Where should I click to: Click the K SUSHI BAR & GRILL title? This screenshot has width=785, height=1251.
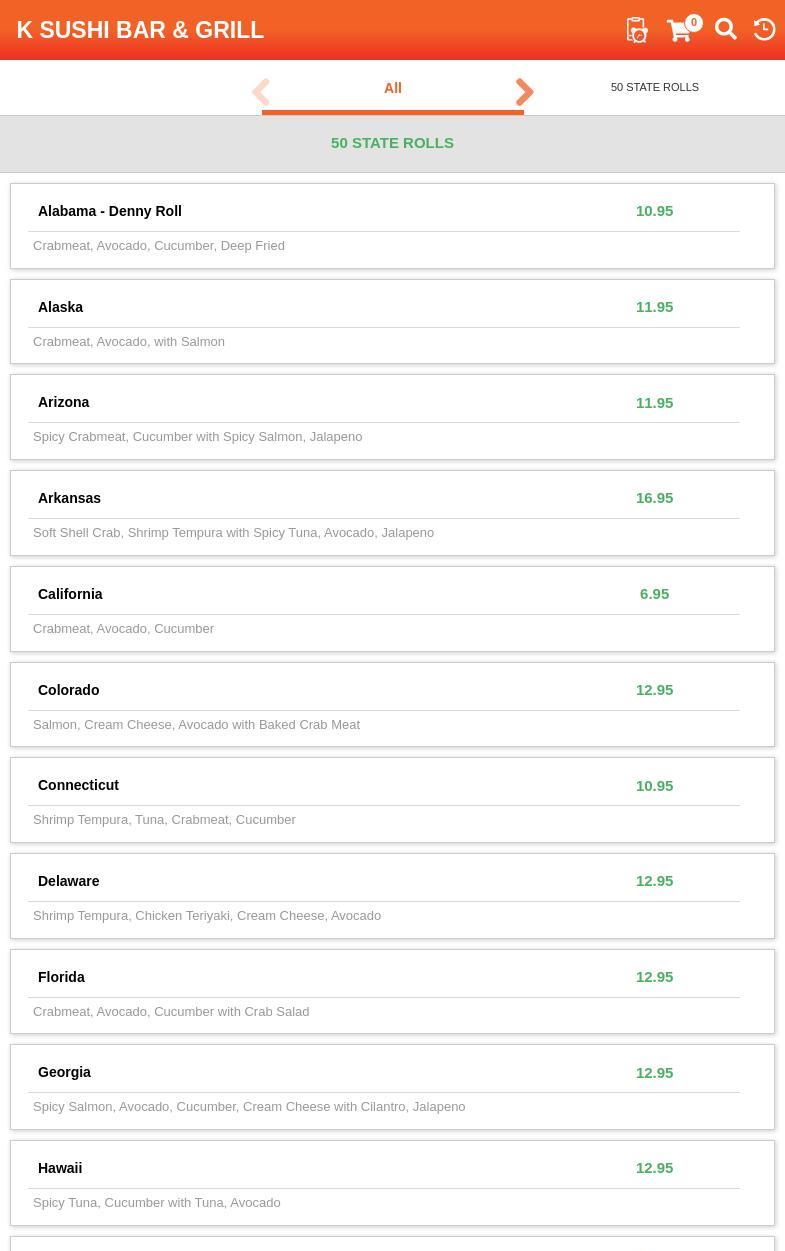(x=140, y=30)
